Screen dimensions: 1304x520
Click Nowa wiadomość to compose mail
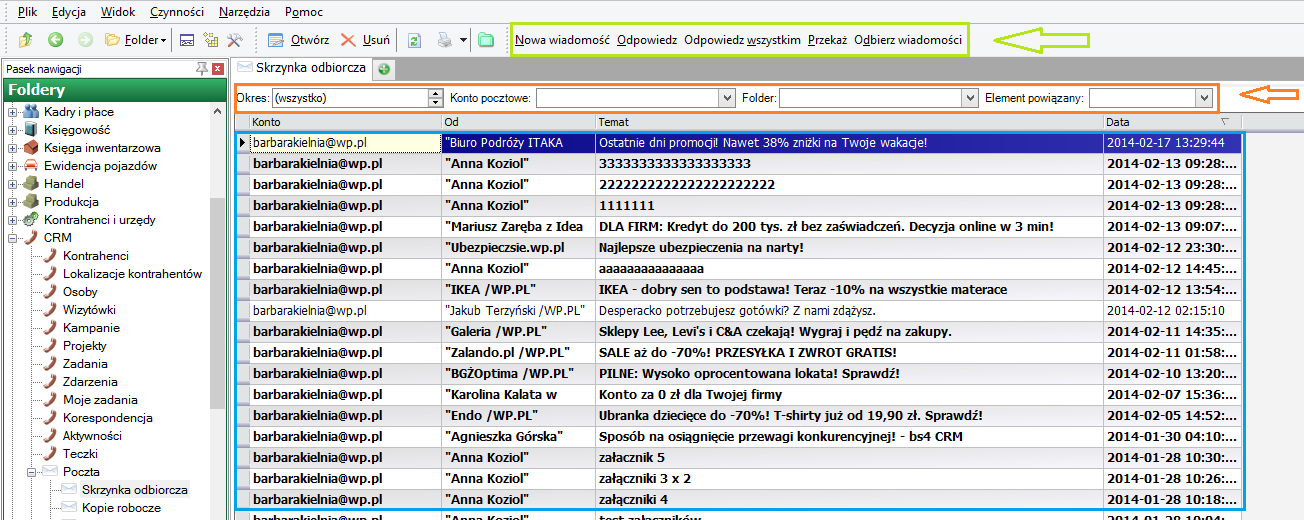tap(562, 40)
